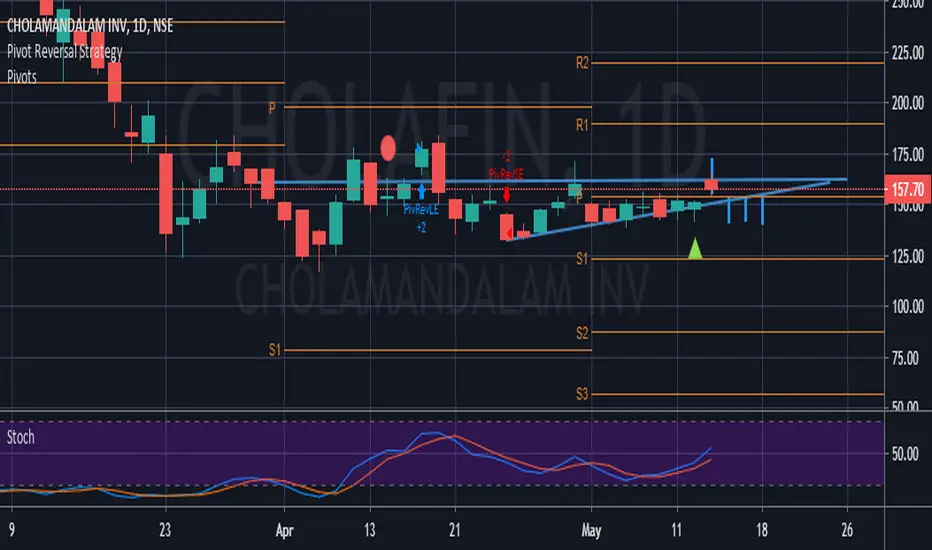Click the Apr label on the time axis
This screenshot has height=550, width=932.
coord(285,530)
